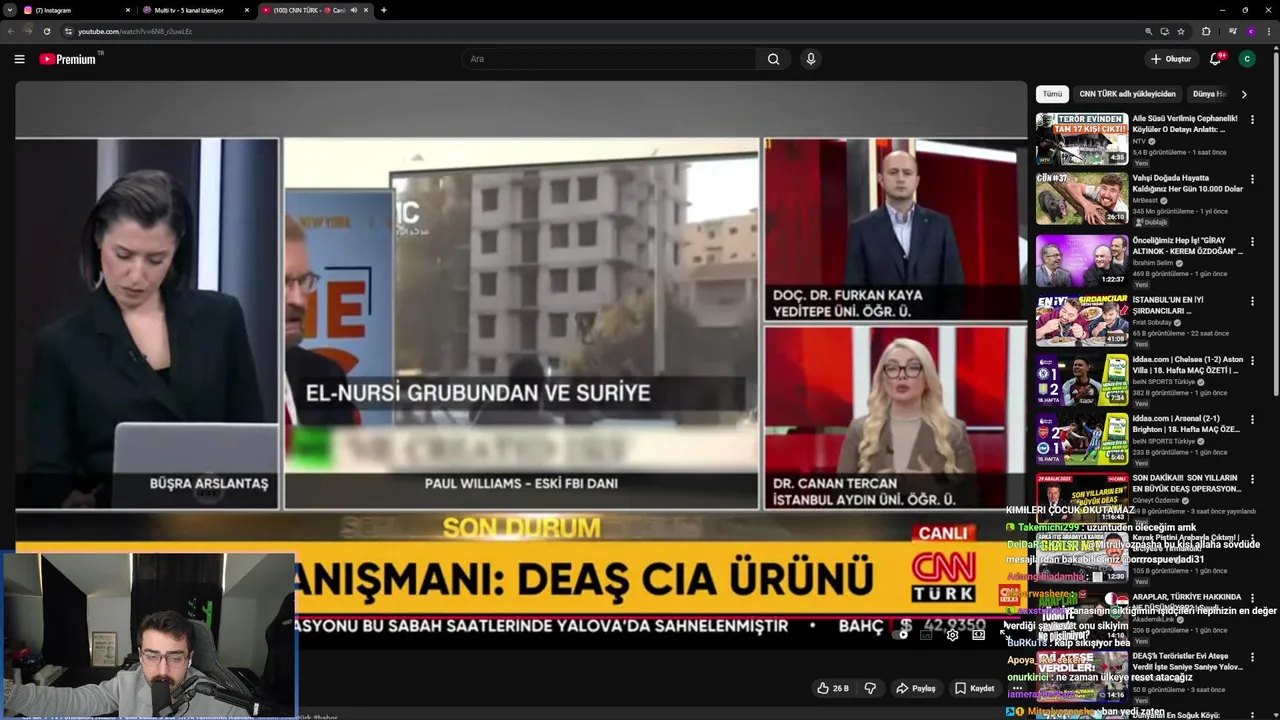
Task: Toggle the autoplay switch in player
Action: [x=901, y=634]
